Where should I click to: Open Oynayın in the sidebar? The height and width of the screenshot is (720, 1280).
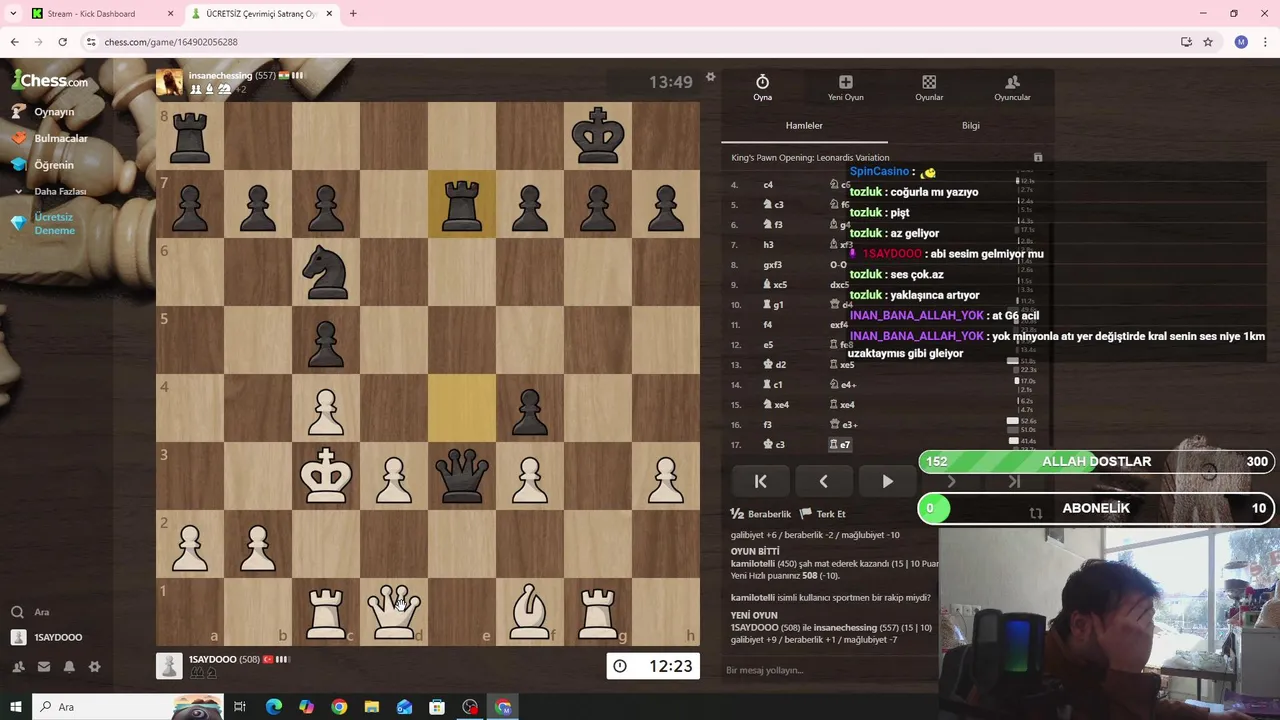[53, 112]
